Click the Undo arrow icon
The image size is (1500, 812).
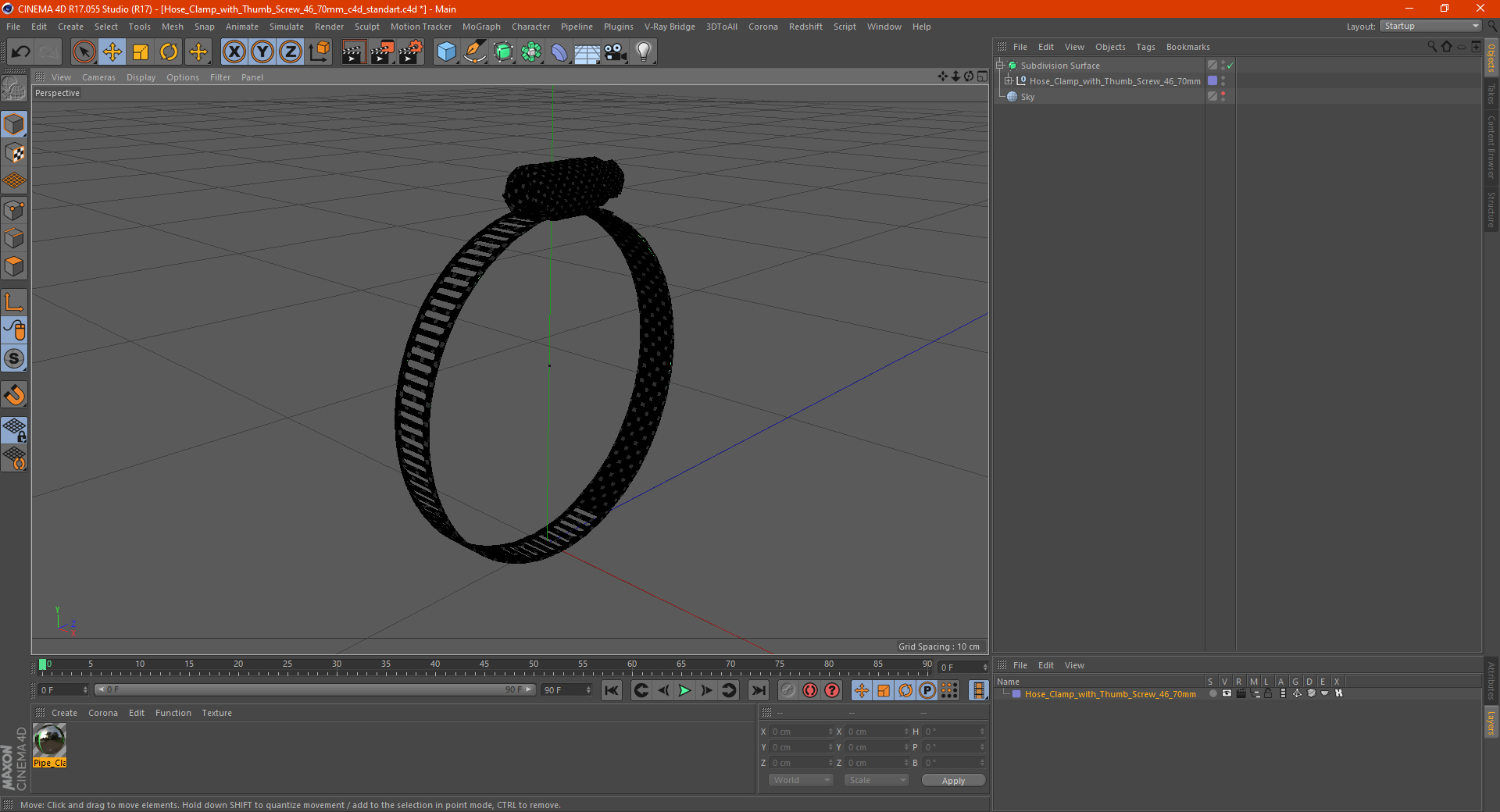(20, 52)
